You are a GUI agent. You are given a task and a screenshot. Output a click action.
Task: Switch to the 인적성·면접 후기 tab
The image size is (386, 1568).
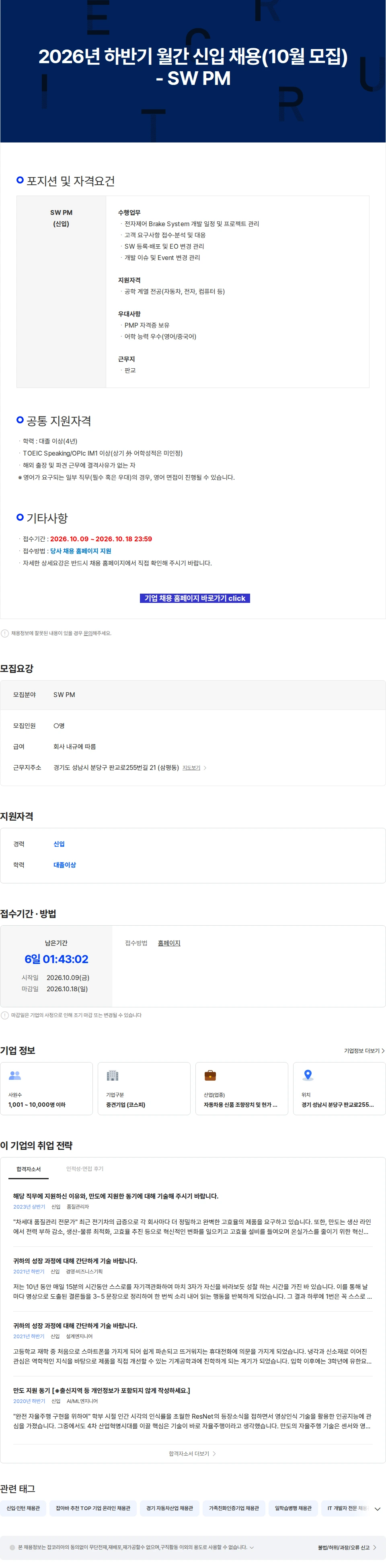84,1169
